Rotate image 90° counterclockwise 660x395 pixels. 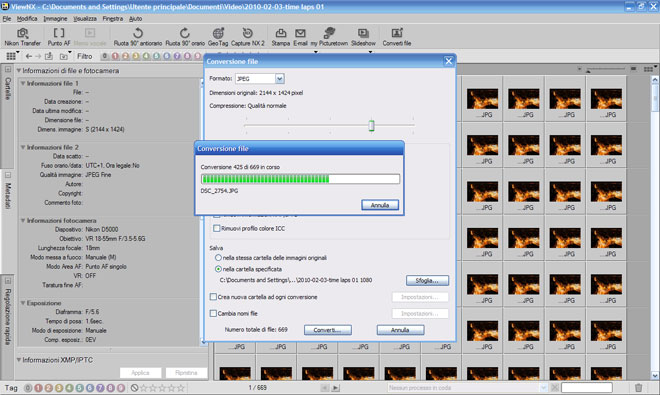coord(138,37)
